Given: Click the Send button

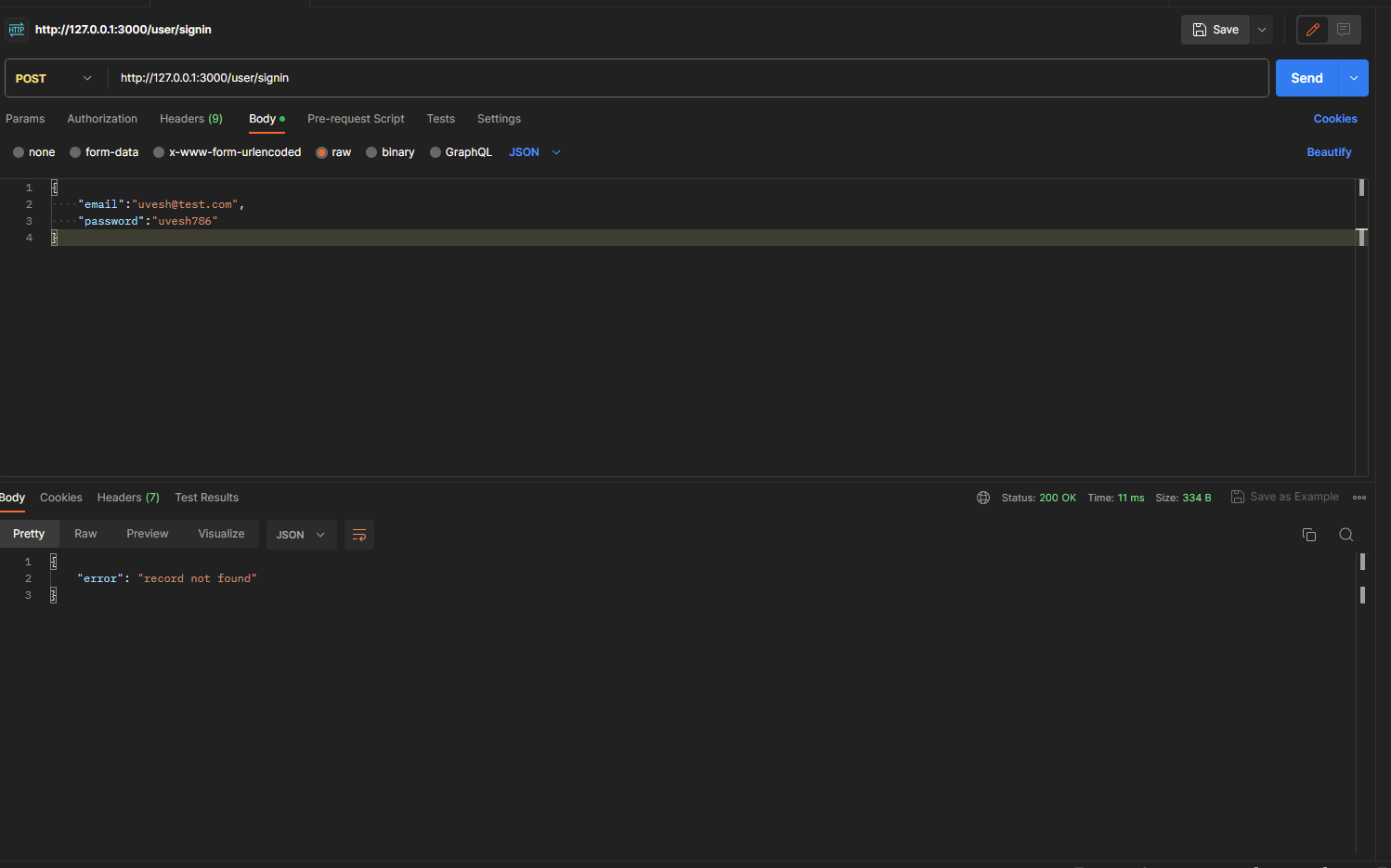Looking at the screenshot, I should click(1306, 78).
